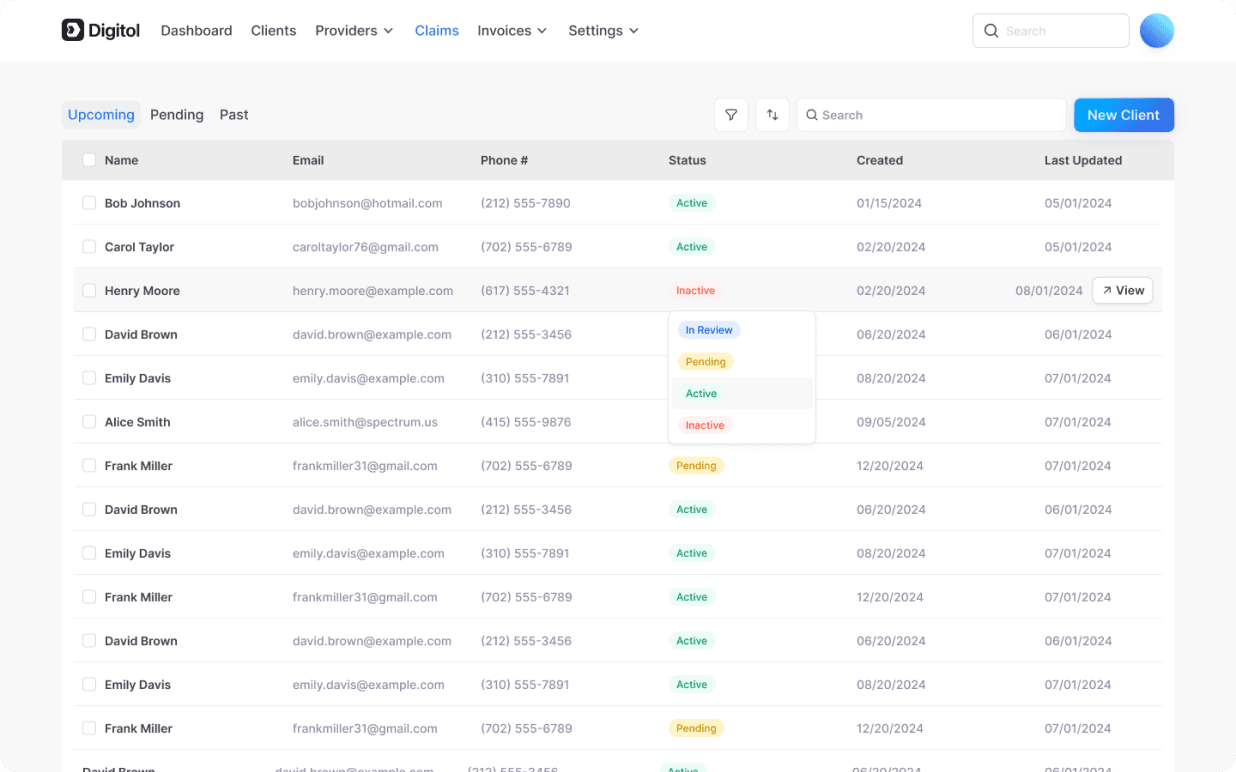This screenshot has width=1236, height=772.
Task: Open the filter funnel icon button
Action: tap(731, 115)
